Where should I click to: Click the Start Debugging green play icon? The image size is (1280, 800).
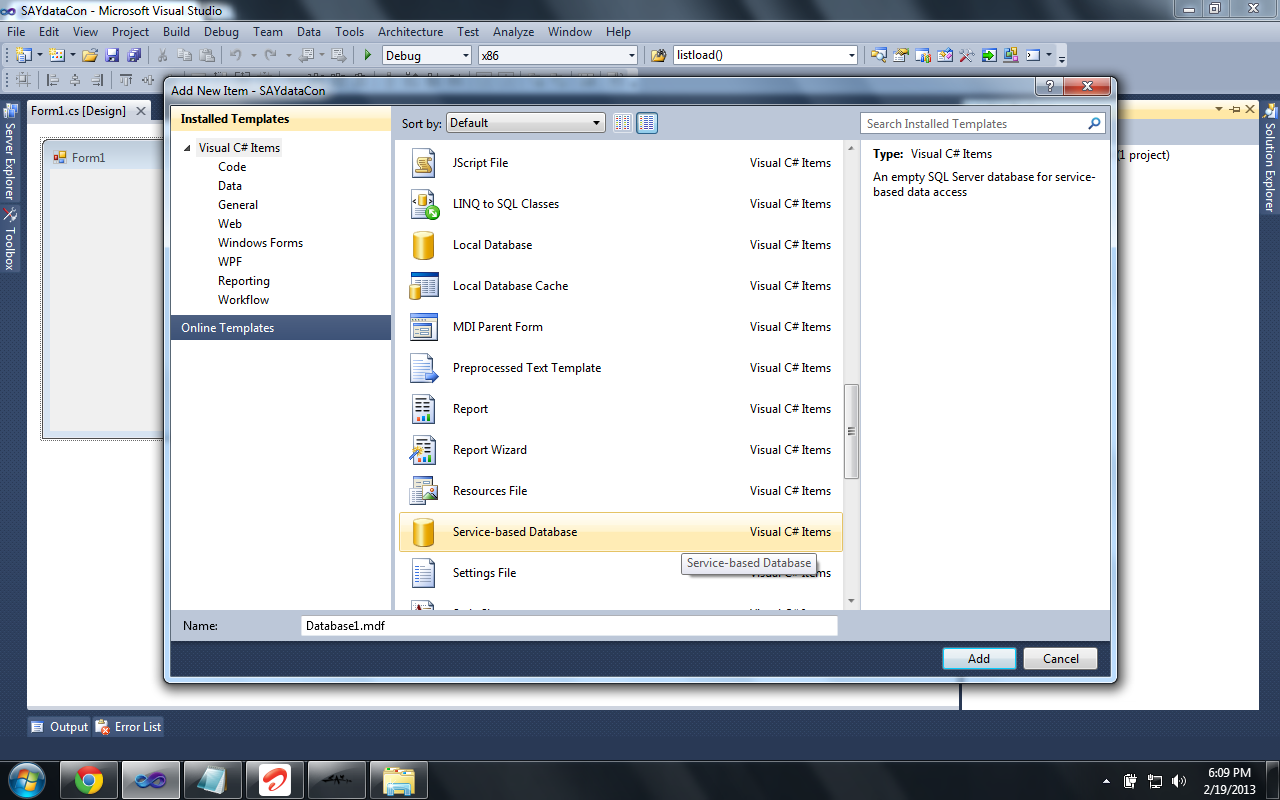point(368,56)
